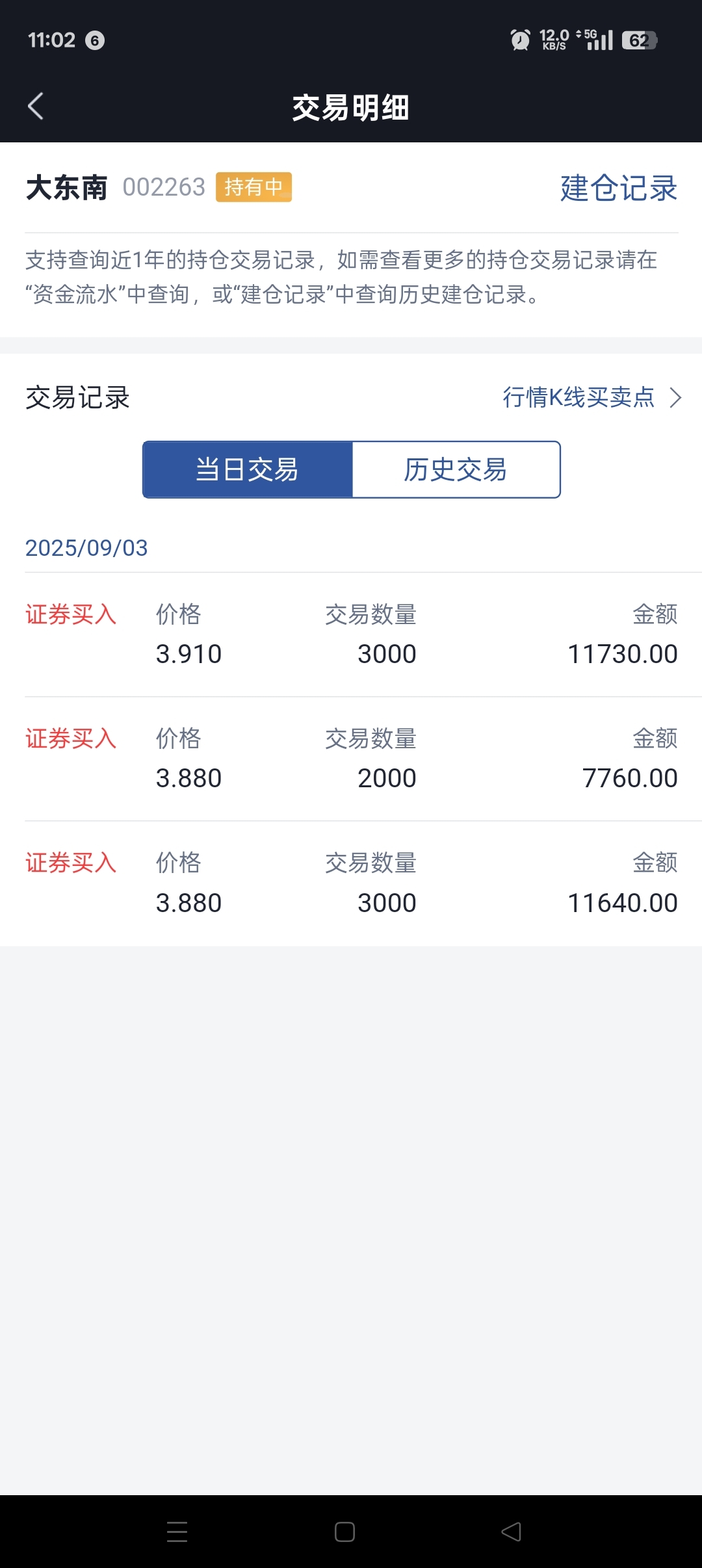The image size is (702, 1568).
Task: Tap the date 2025/09/03 label
Action: (x=86, y=547)
